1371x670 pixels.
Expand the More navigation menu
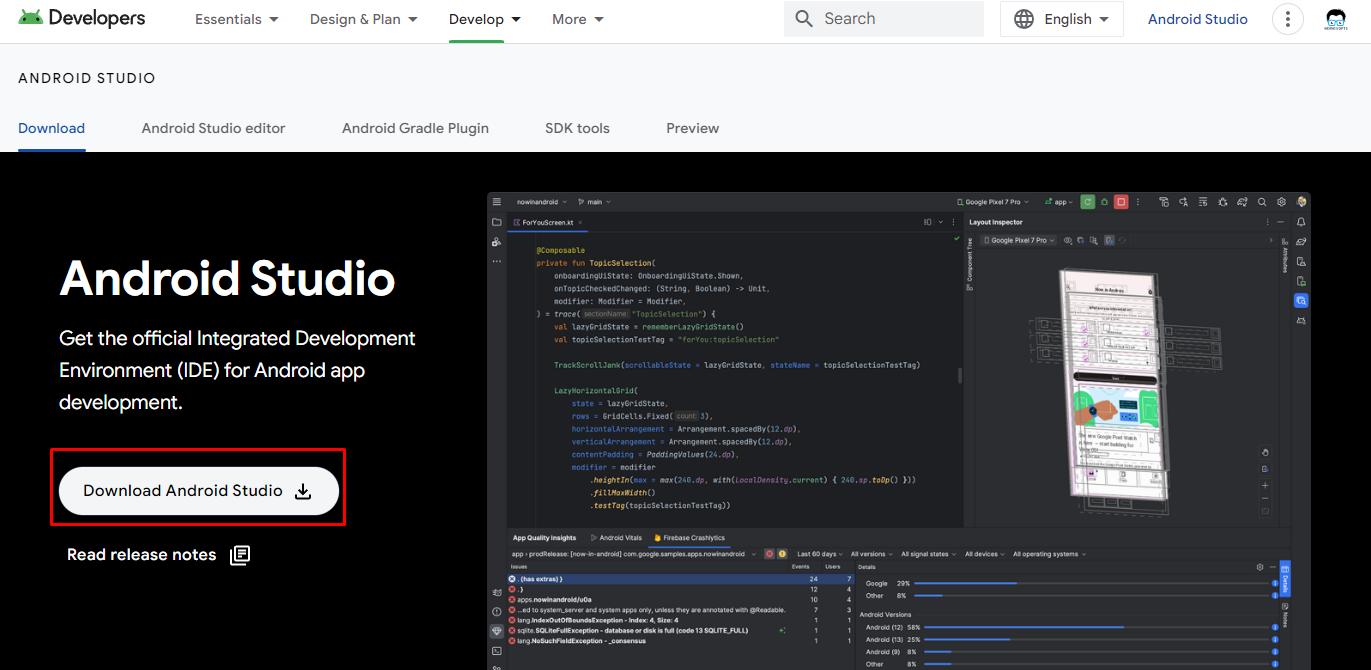[578, 19]
